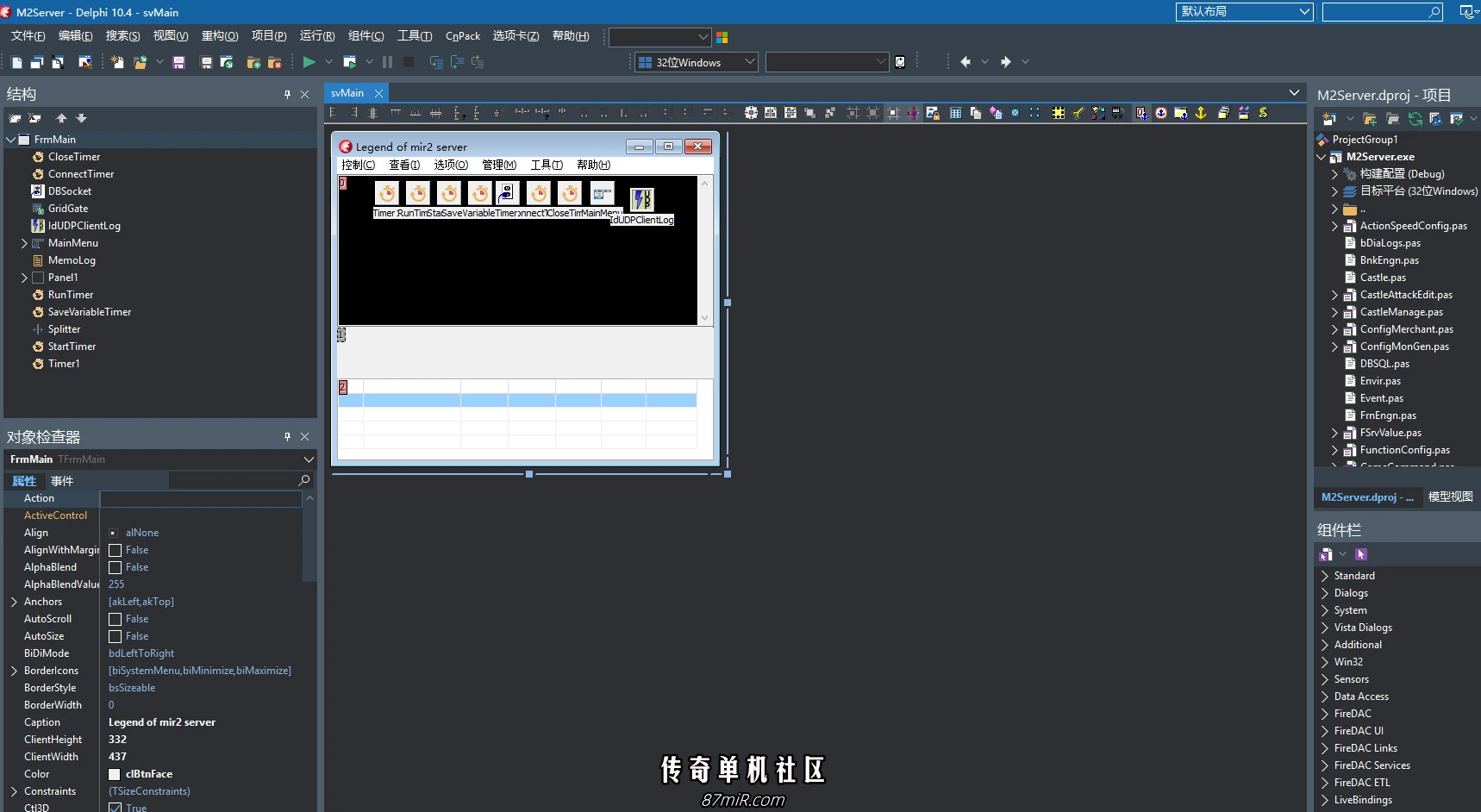
Task: Open the 32位Windows platform dropdown
Action: pos(750,62)
